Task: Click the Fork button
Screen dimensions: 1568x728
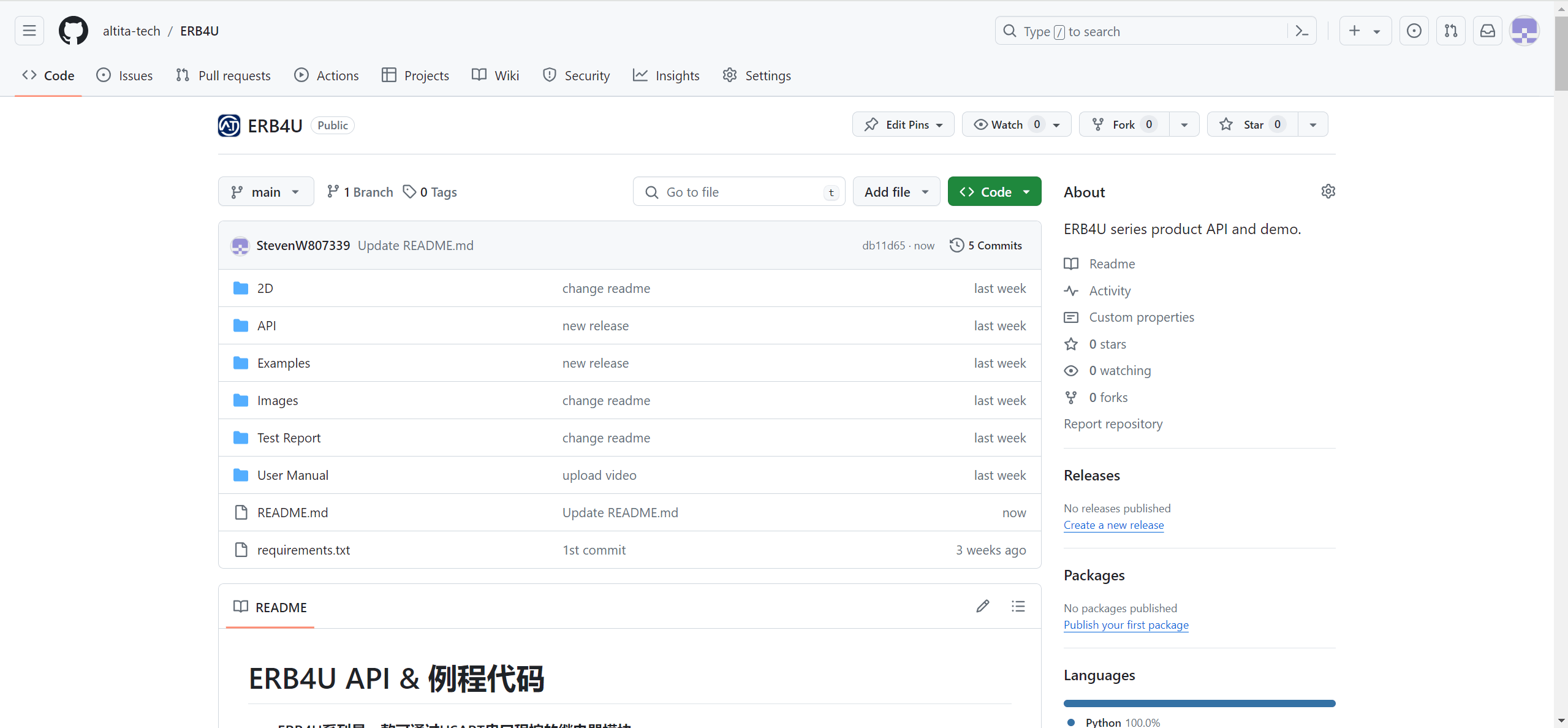Action: click(1124, 124)
